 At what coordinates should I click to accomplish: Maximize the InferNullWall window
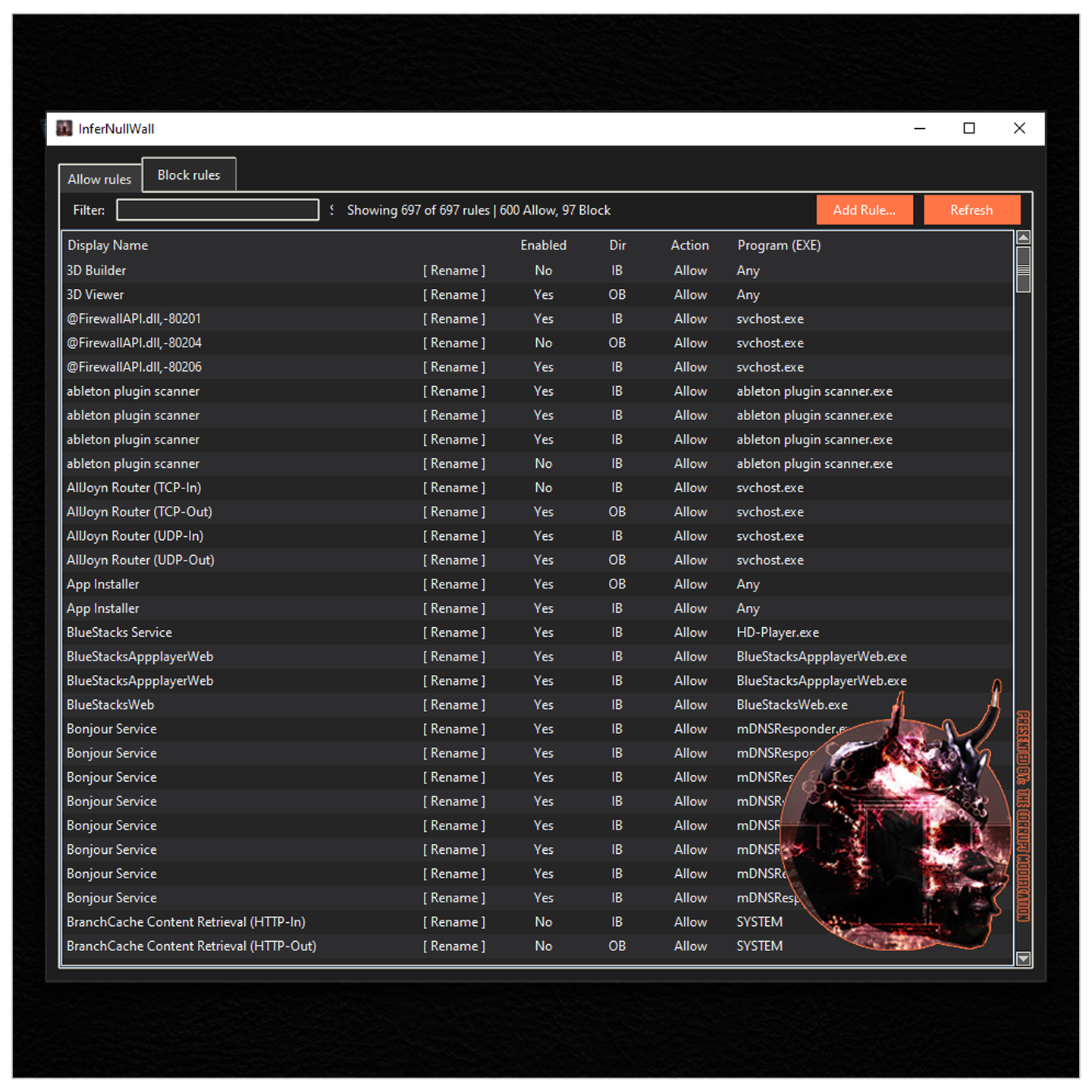[969, 129]
